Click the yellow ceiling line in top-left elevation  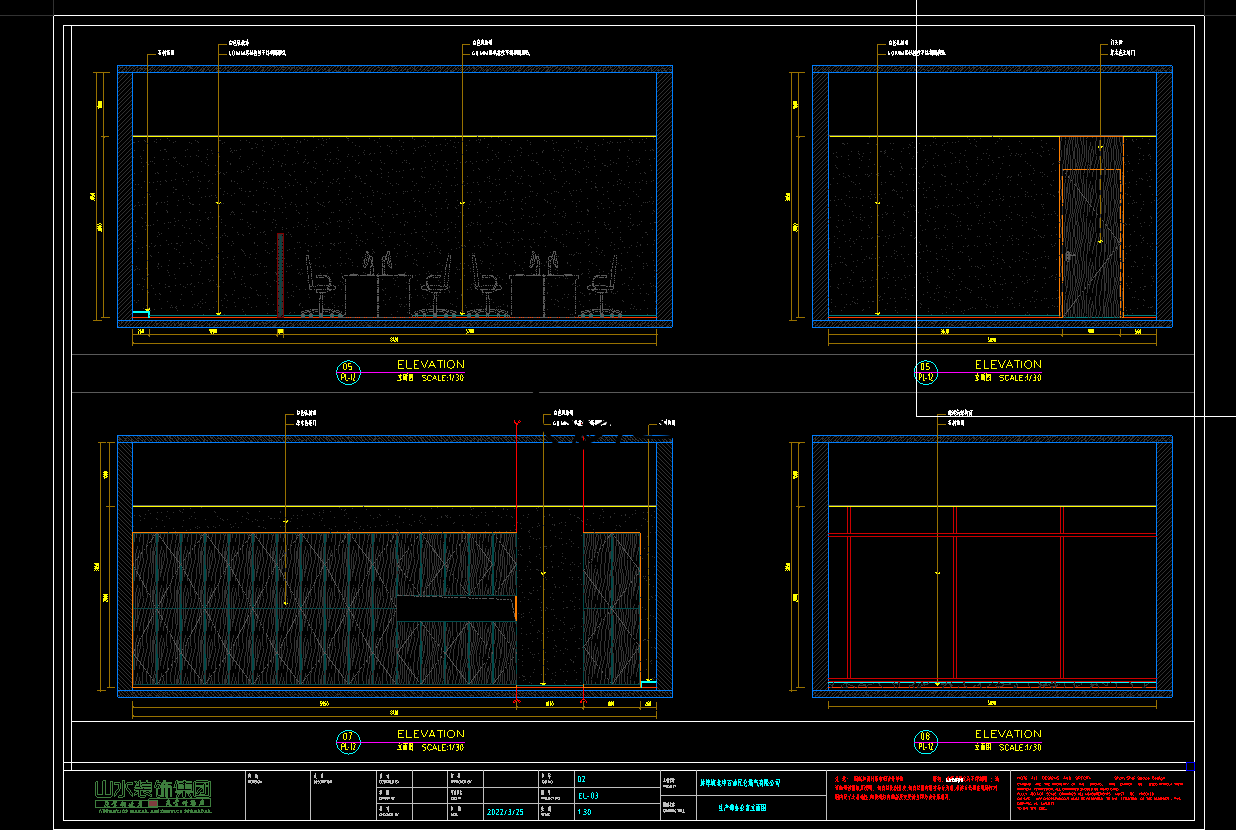pos(394,136)
